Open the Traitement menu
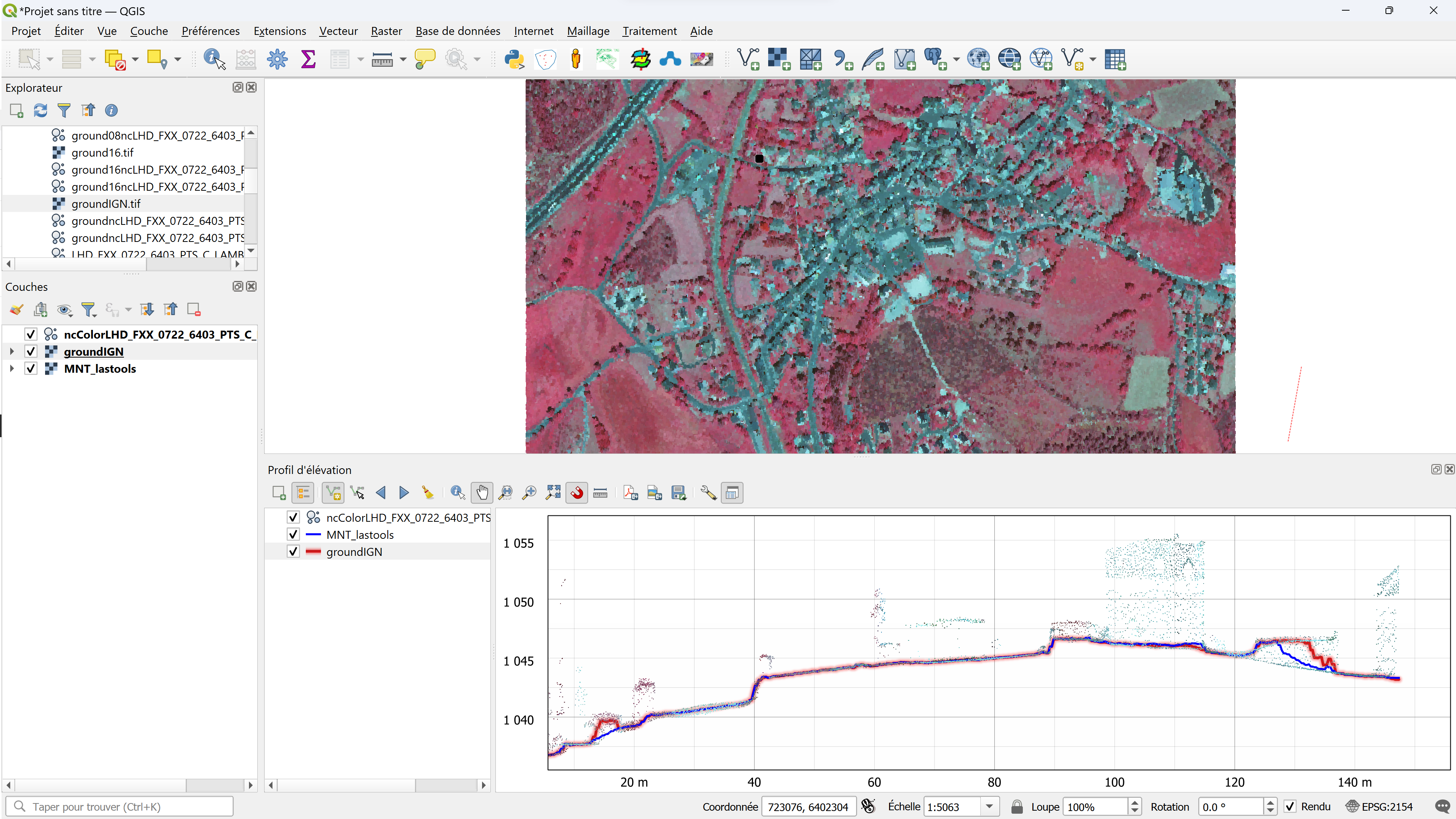 [x=649, y=31]
